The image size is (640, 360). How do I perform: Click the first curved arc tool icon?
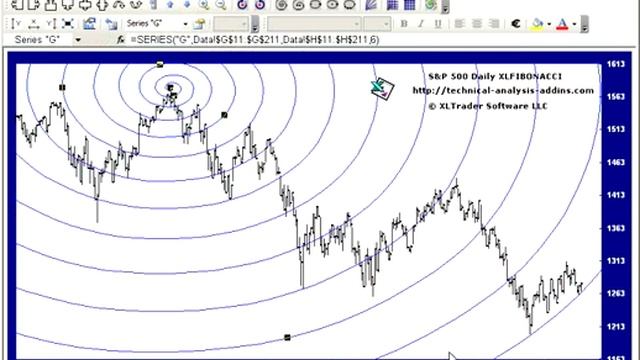pyautogui.click(x=118, y=5)
